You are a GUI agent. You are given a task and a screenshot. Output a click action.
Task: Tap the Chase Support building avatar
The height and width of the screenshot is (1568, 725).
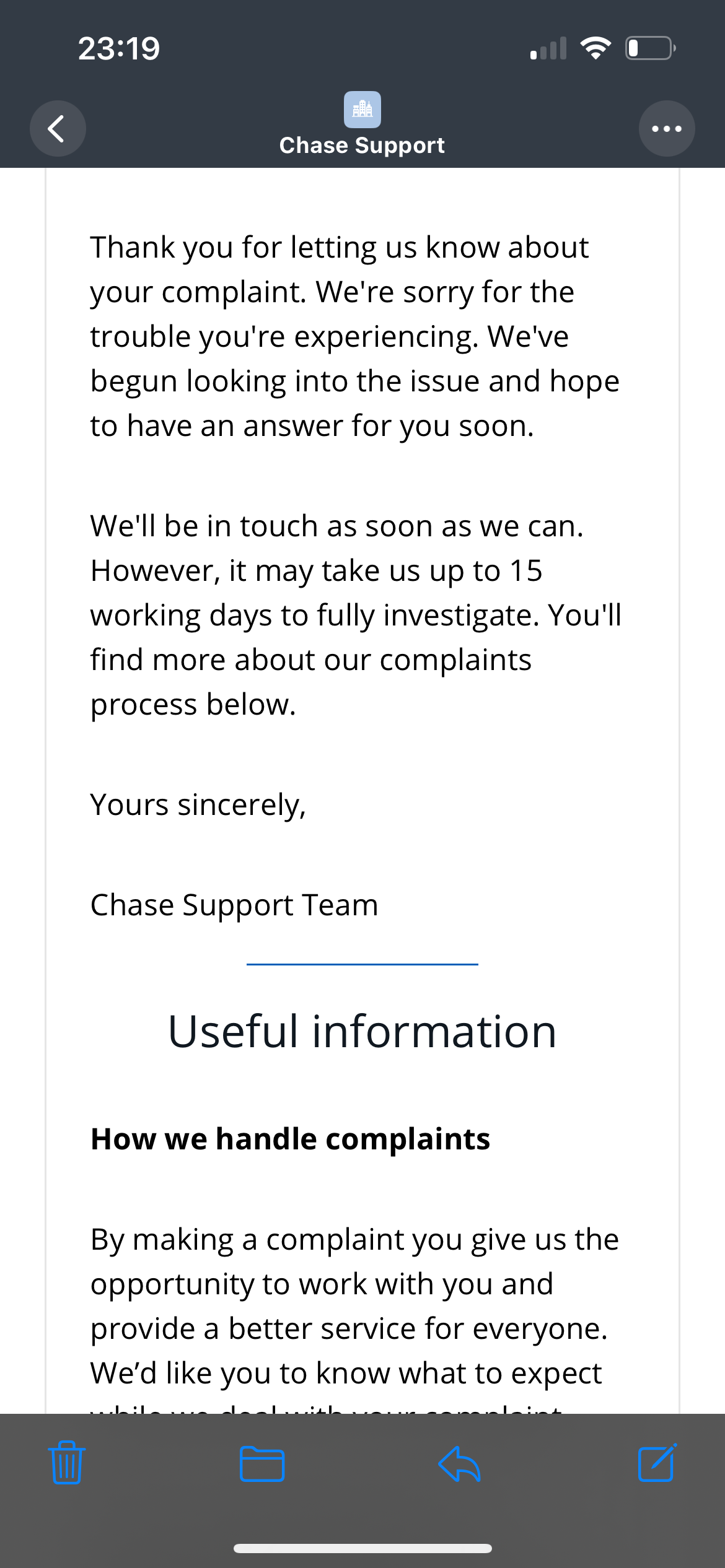[x=362, y=110]
